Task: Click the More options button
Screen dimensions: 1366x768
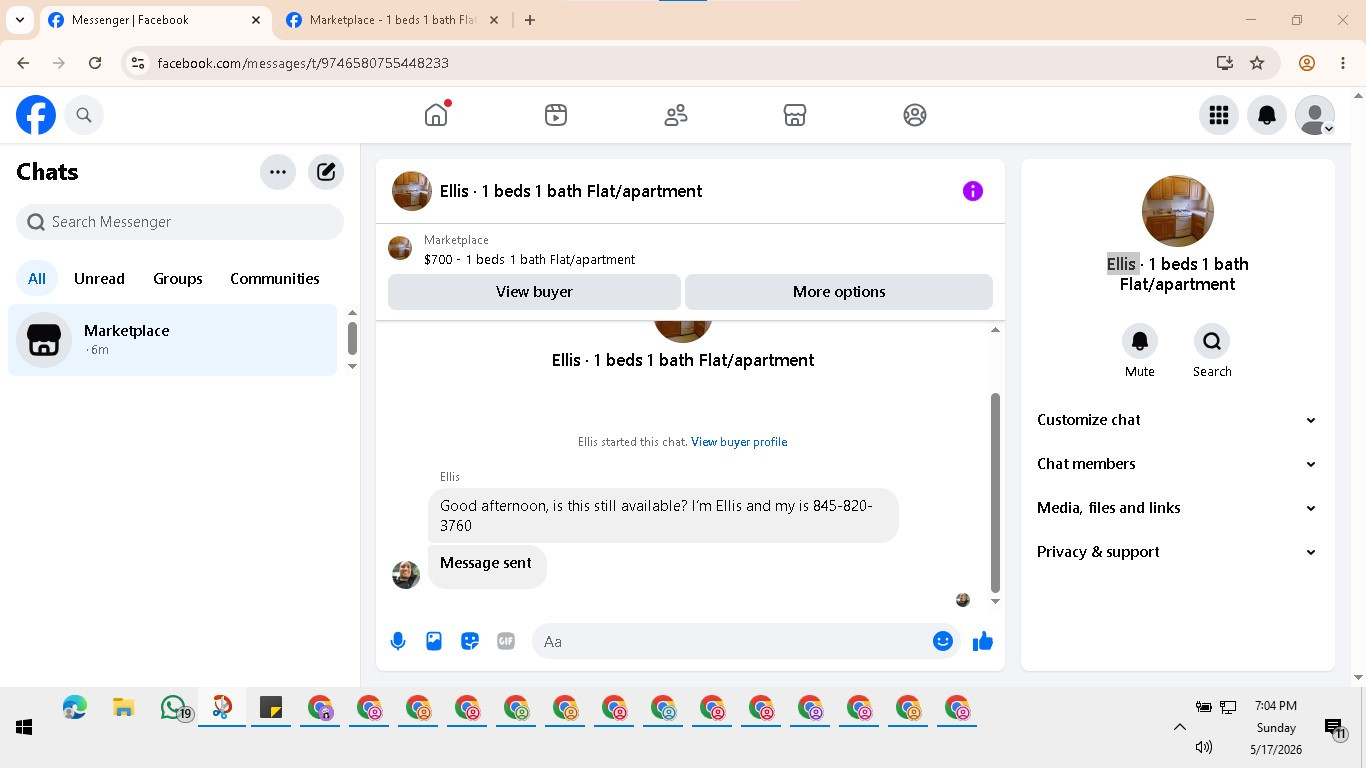Action: click(839, 292)
